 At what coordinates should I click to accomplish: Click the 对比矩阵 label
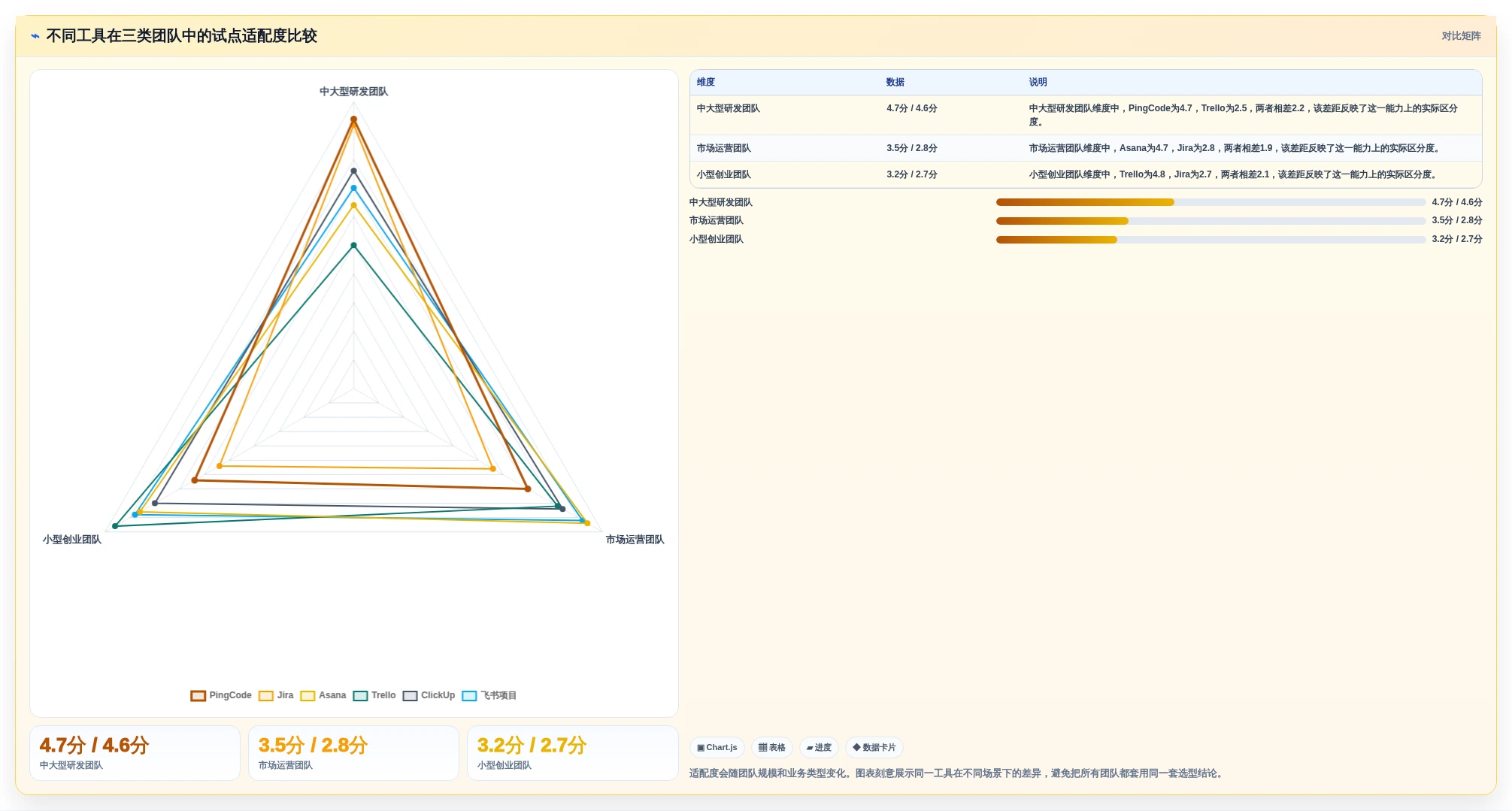[x=1461, y=36]
